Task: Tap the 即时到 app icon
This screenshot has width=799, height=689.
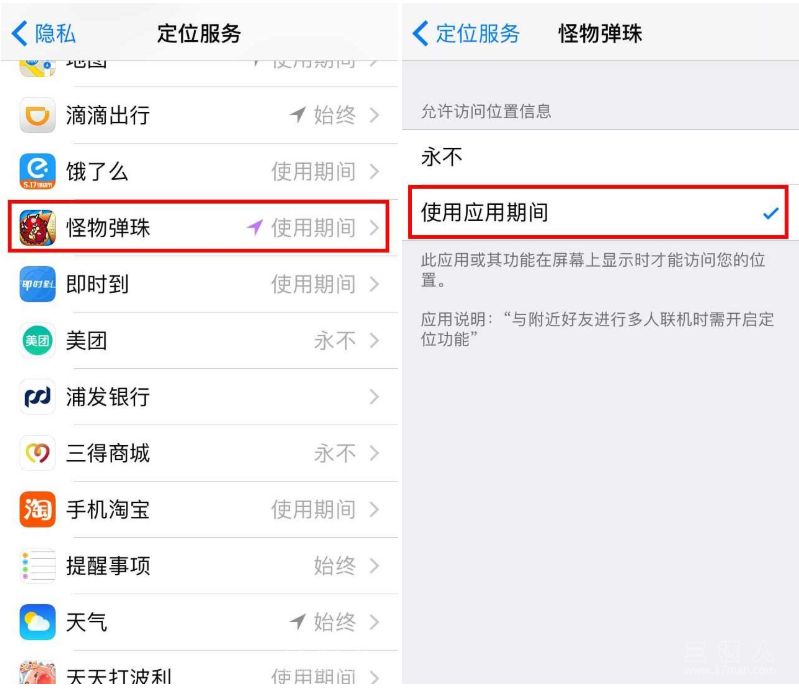Action: (x=38, y=284)
